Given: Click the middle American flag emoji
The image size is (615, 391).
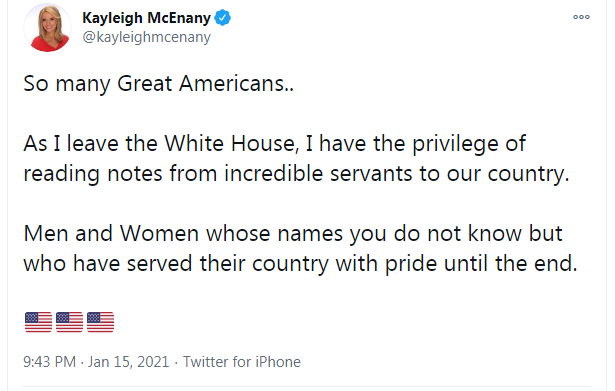Looking at the screenshot, I should coord(69,322).
